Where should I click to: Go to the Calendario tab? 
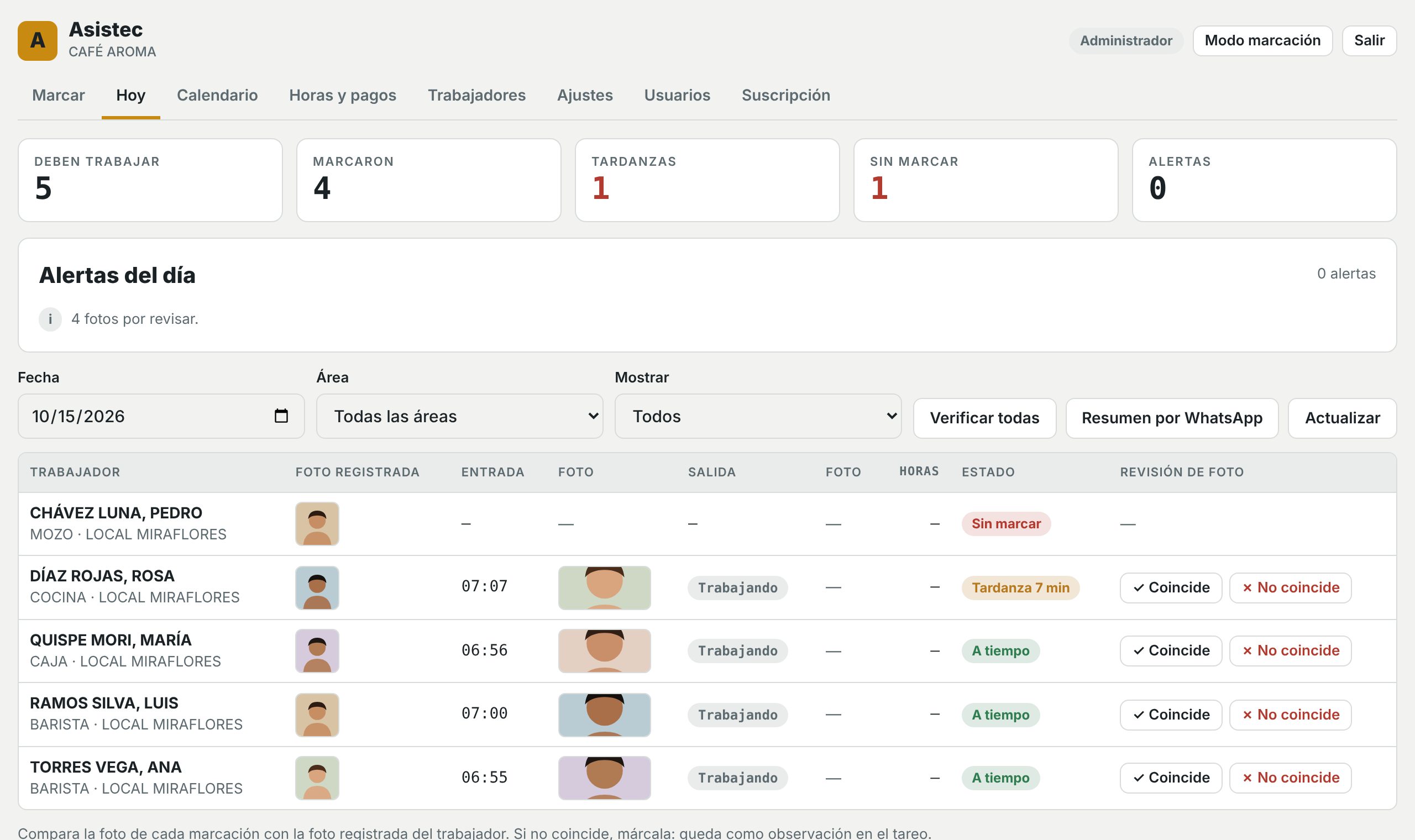click(217, 95)
